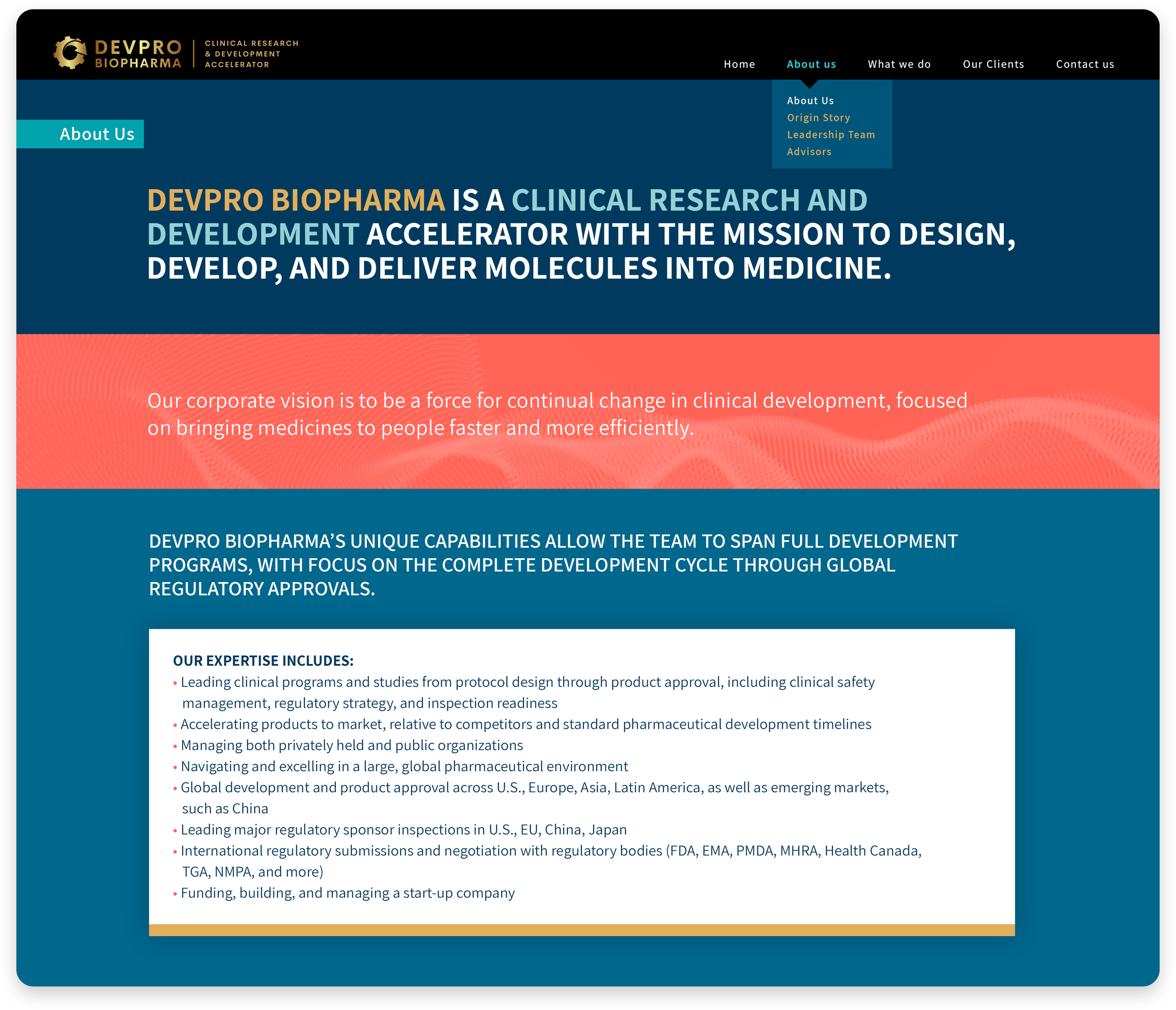Screen dimensions: 1176x1010
Task: Open Leadership Team from the dropdown
Action: [830, 134]
